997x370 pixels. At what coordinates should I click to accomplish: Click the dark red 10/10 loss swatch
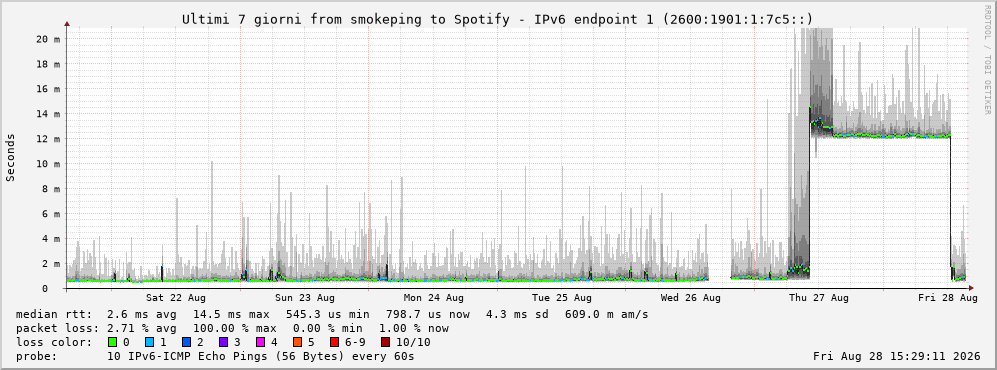point(385,343)
